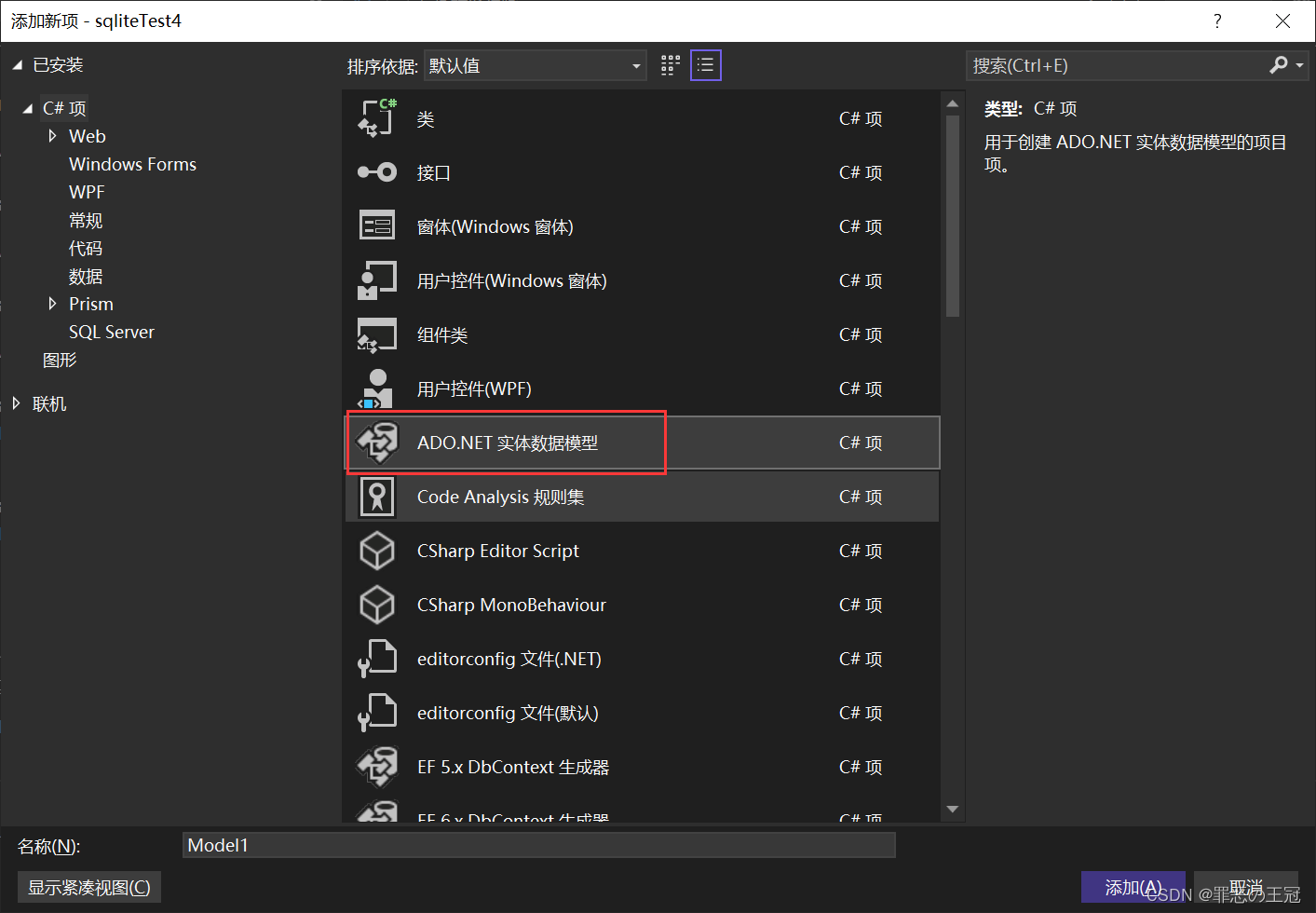This screenshot has width=1316, height=913.
Task: Select the 常规 category
Action: point(86,220)
